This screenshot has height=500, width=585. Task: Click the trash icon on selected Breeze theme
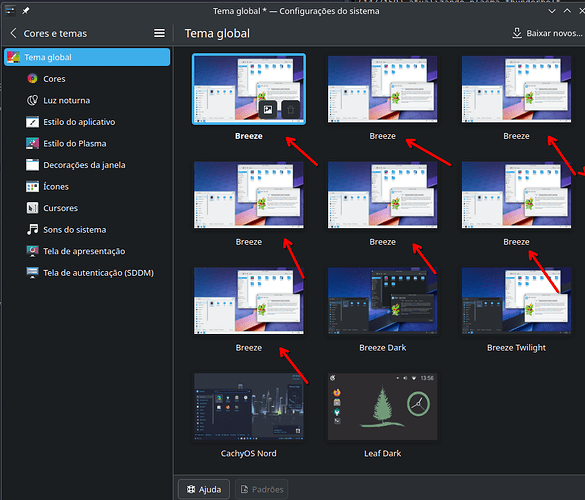coord(291,109)
